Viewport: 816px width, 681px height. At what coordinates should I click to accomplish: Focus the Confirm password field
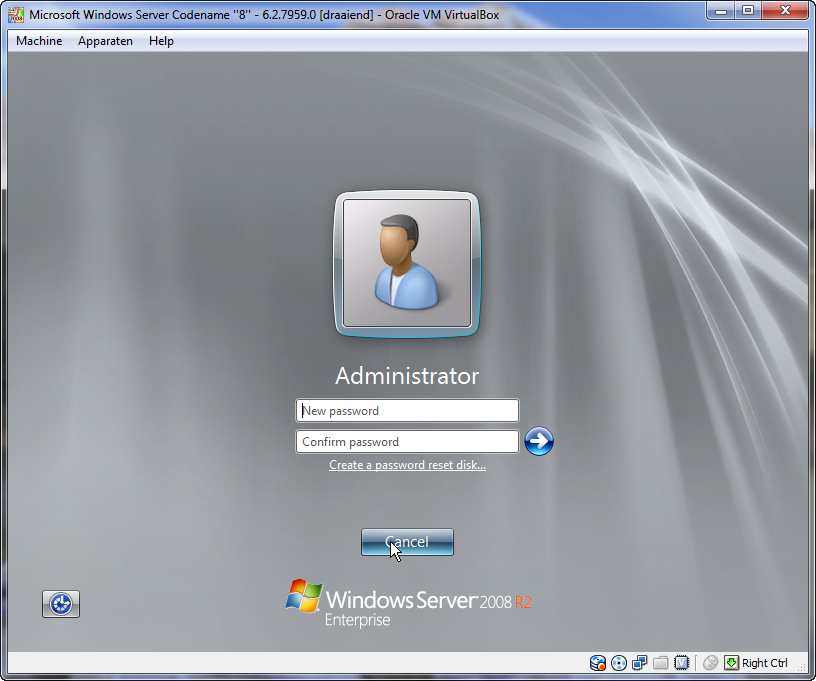pos(407,442)
